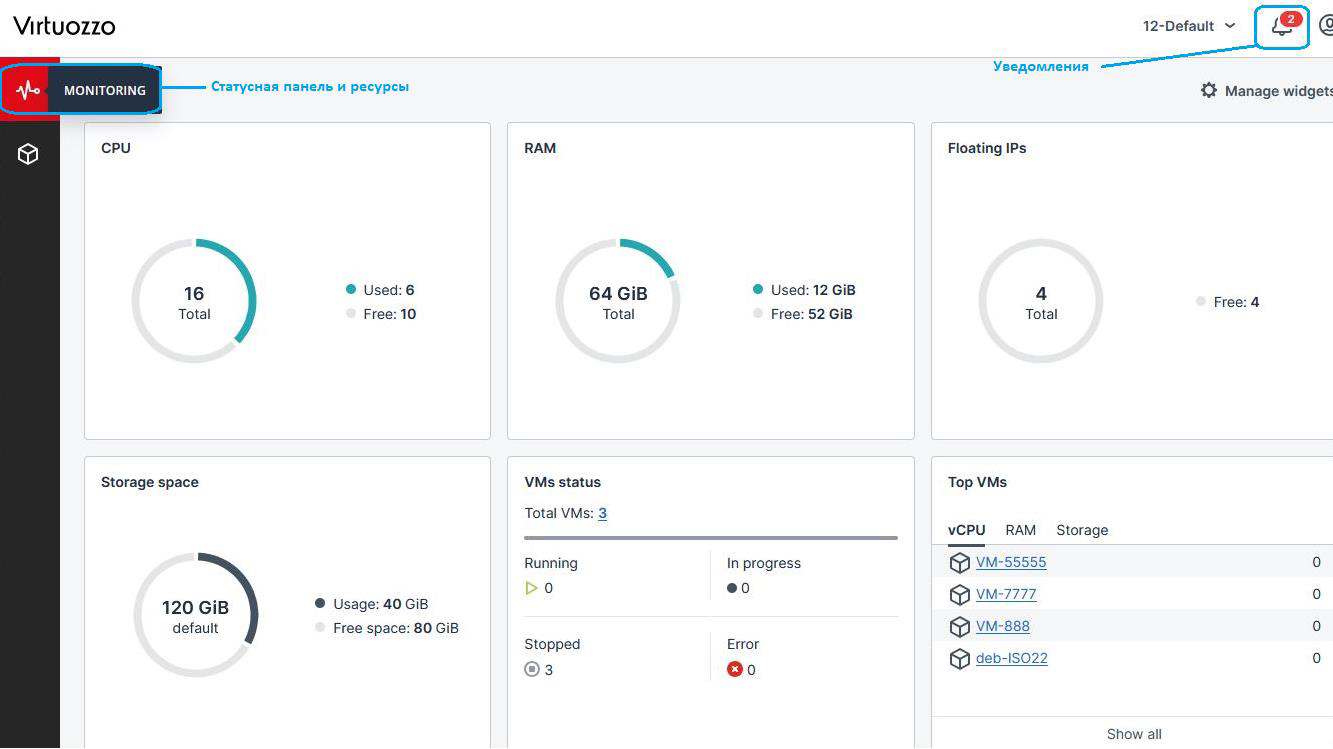Select the vCPU tab in Top VMs
The height and width of the screenshot is (749, 1333).
(x=966, y=530)
